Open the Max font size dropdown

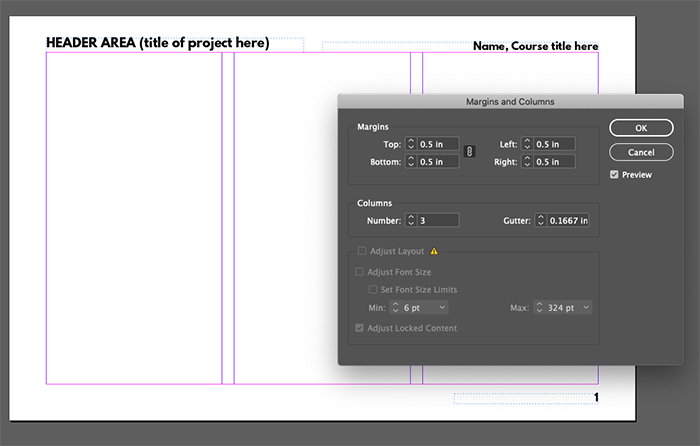[586, 308]
